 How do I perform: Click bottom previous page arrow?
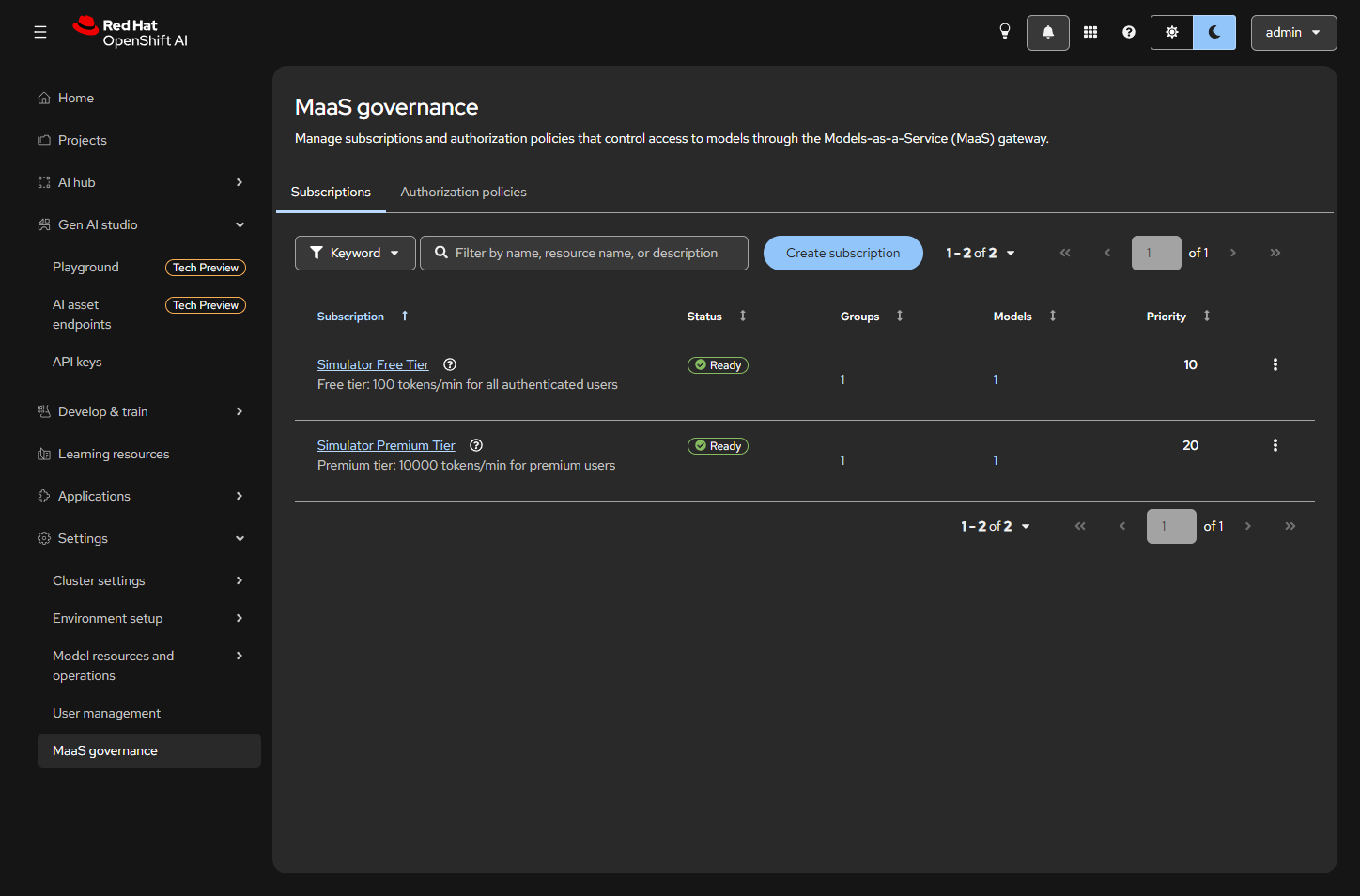[1122, 526]
